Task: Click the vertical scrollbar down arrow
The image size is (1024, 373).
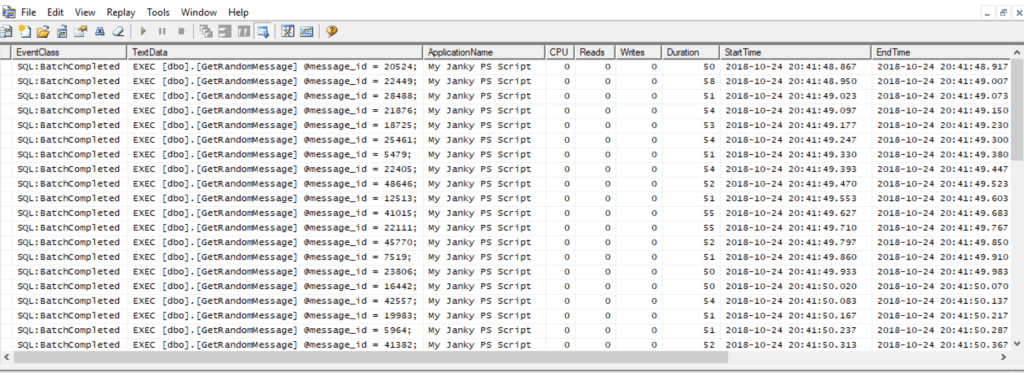Action: pyautogui.click(x=1017, y=344)
